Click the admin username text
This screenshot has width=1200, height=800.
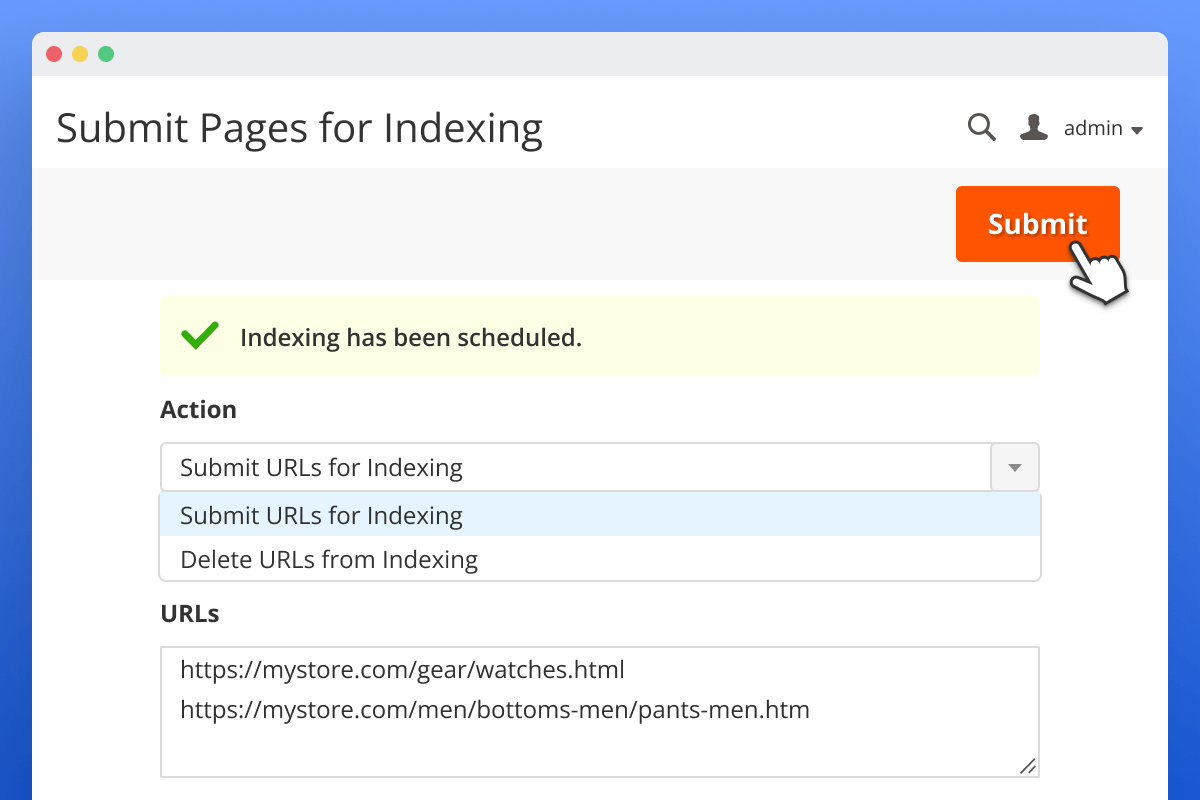pyautogui.click(x=1094, y=127)
